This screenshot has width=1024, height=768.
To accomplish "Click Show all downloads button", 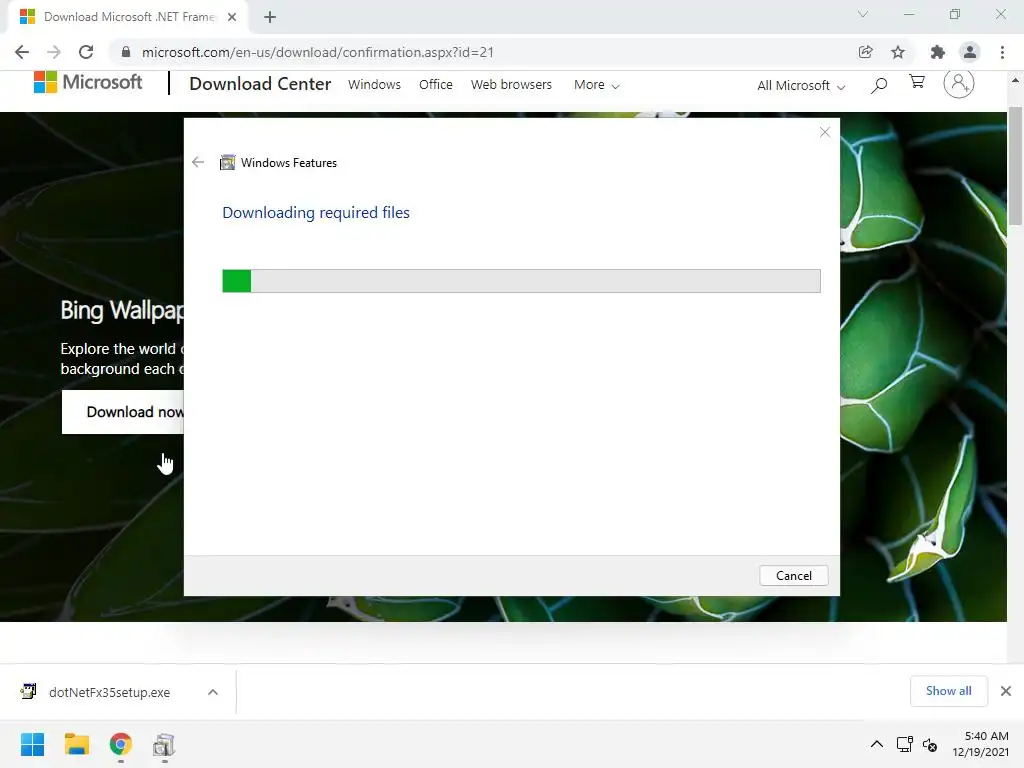I will point(948,691).
